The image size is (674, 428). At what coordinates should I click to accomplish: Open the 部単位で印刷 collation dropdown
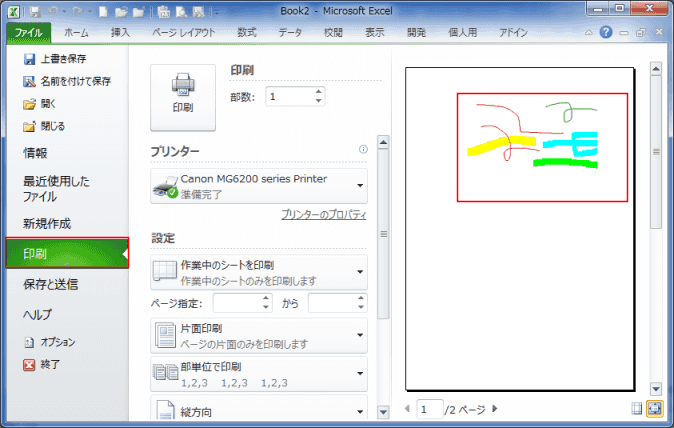point(259,374)
